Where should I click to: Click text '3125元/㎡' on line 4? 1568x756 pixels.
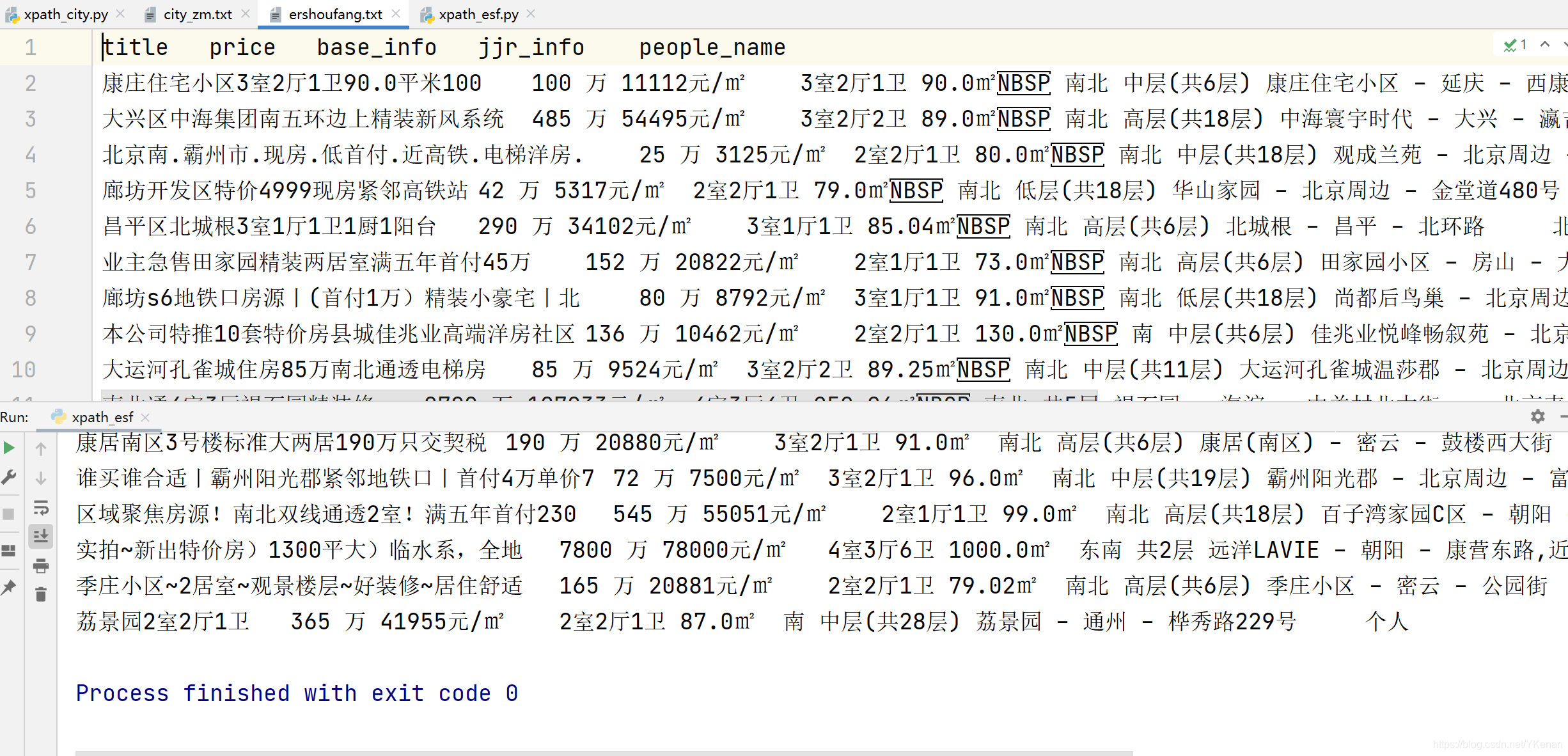click(771, 155)
